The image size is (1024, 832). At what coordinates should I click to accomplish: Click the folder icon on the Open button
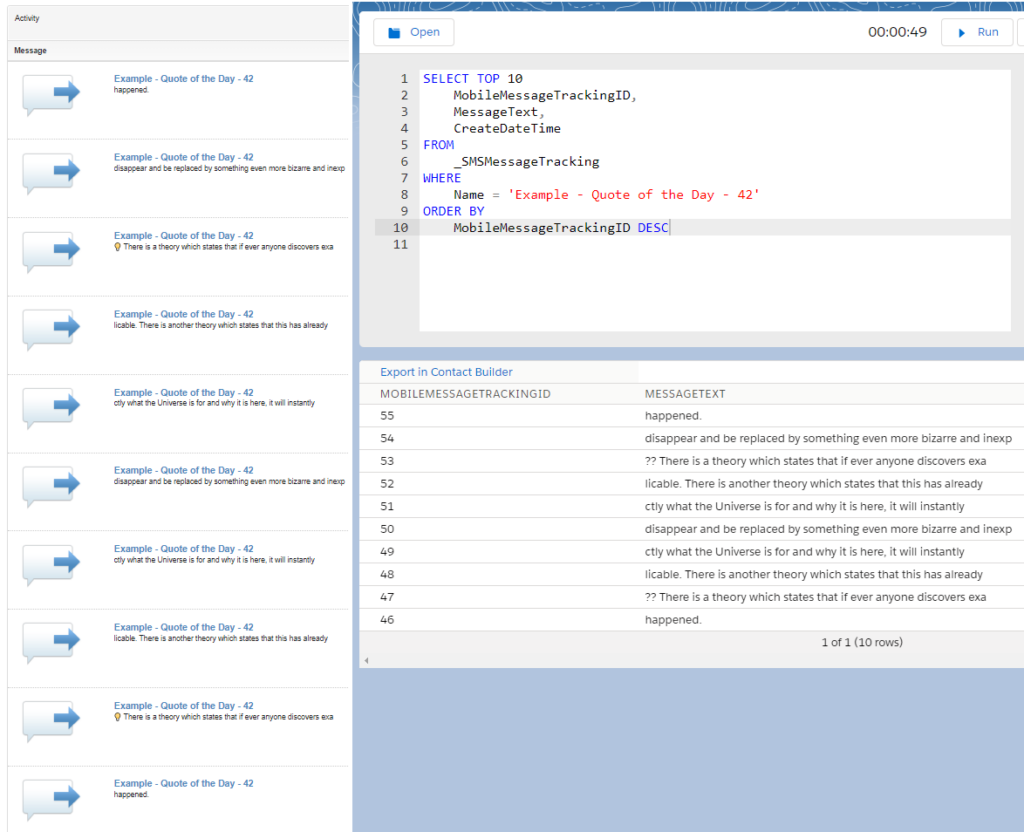tap(394, 33)
